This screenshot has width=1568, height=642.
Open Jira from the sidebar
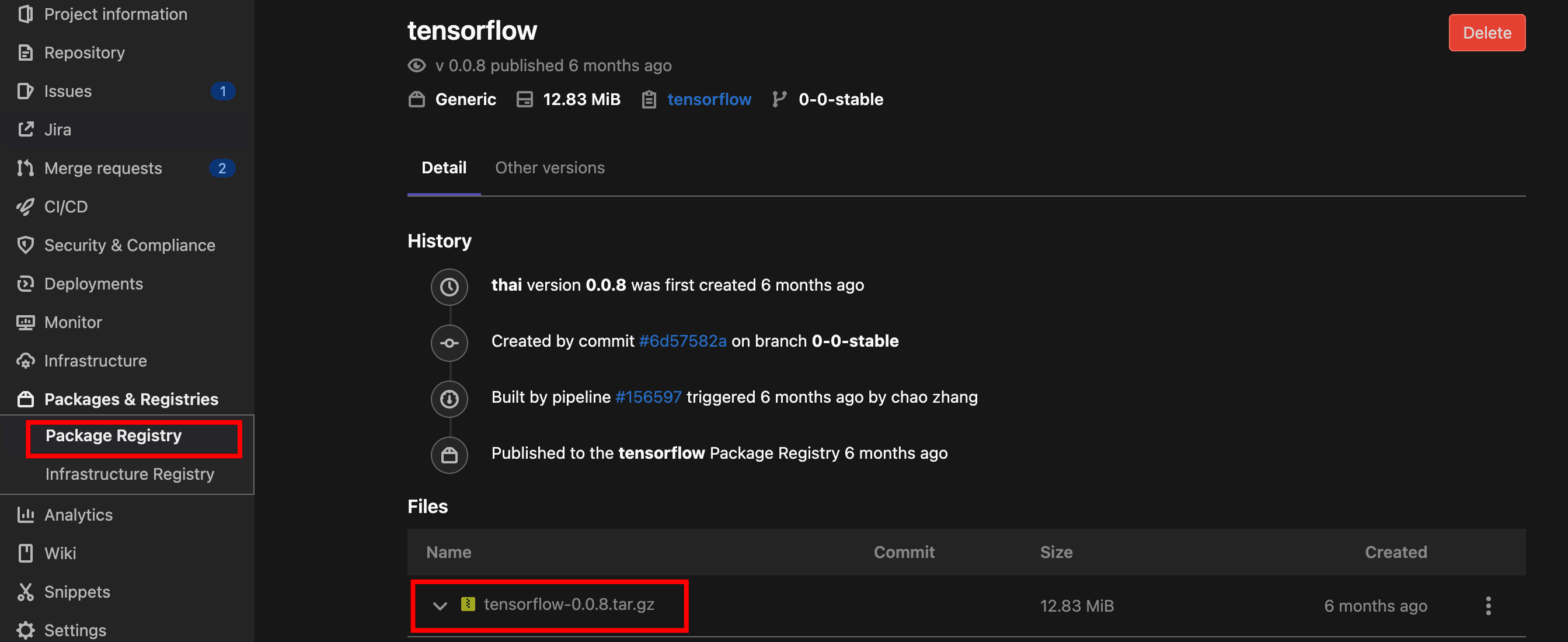coord(57,130)
